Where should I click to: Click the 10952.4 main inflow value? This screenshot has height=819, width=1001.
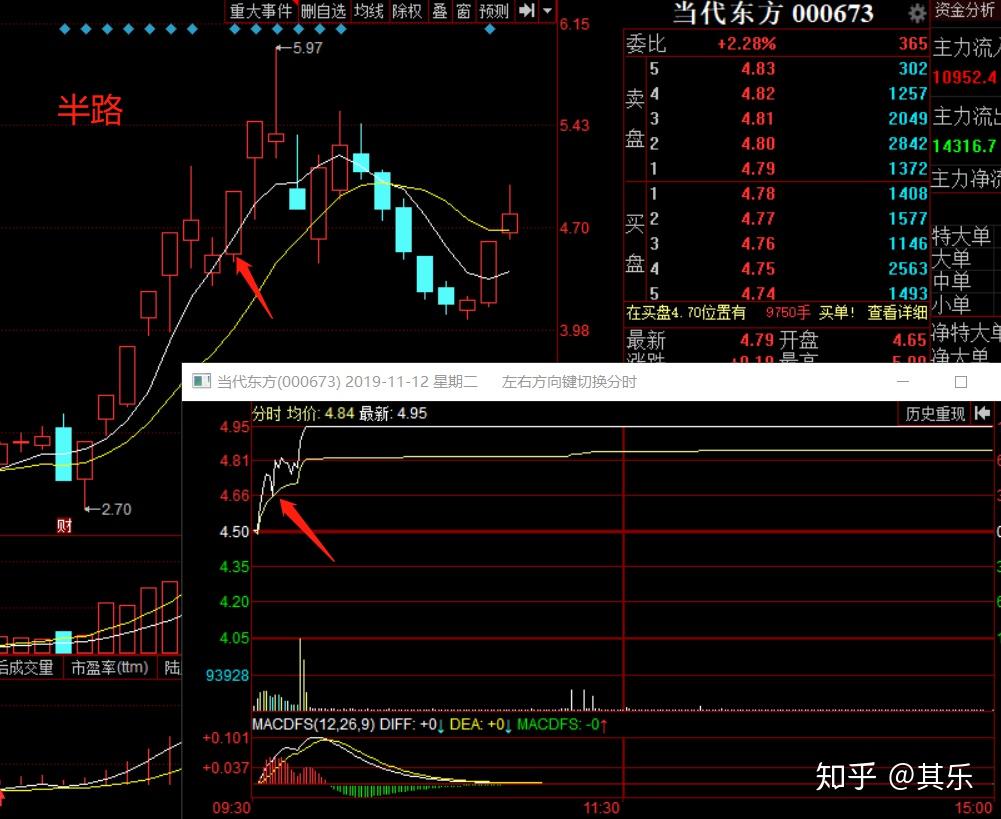(x=964, y=77)
